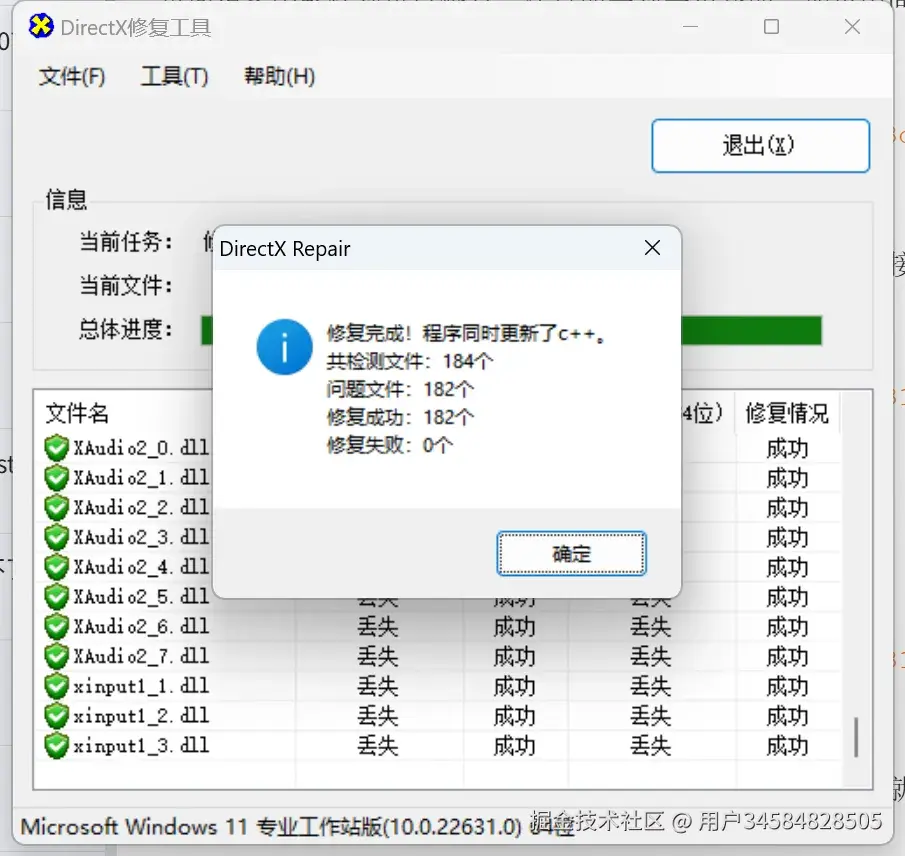The height and width of the screenshot is (856, 905).
Task: Open the 帮助(H) menu
Action: point(279,76)
